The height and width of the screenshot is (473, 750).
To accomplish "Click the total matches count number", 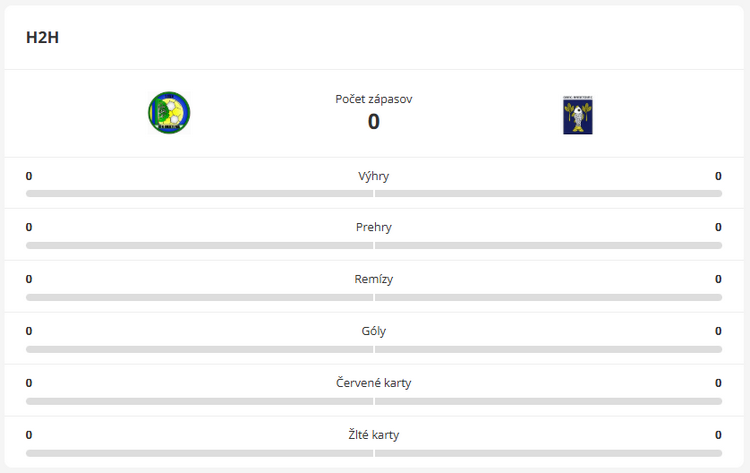I will (374, 122).
